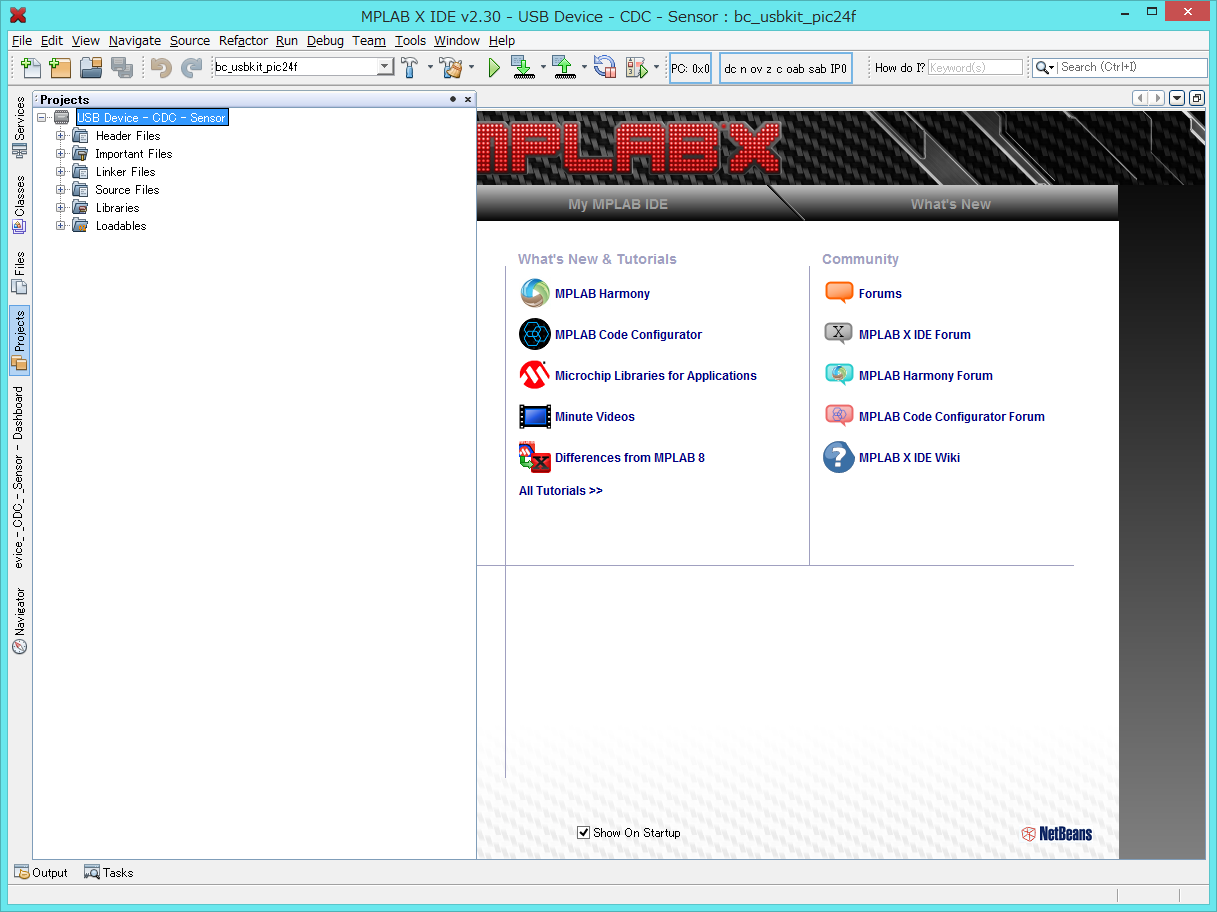Switch to the What's New tab
Screen dimensions: 1217x912
[x=950, y=204]
